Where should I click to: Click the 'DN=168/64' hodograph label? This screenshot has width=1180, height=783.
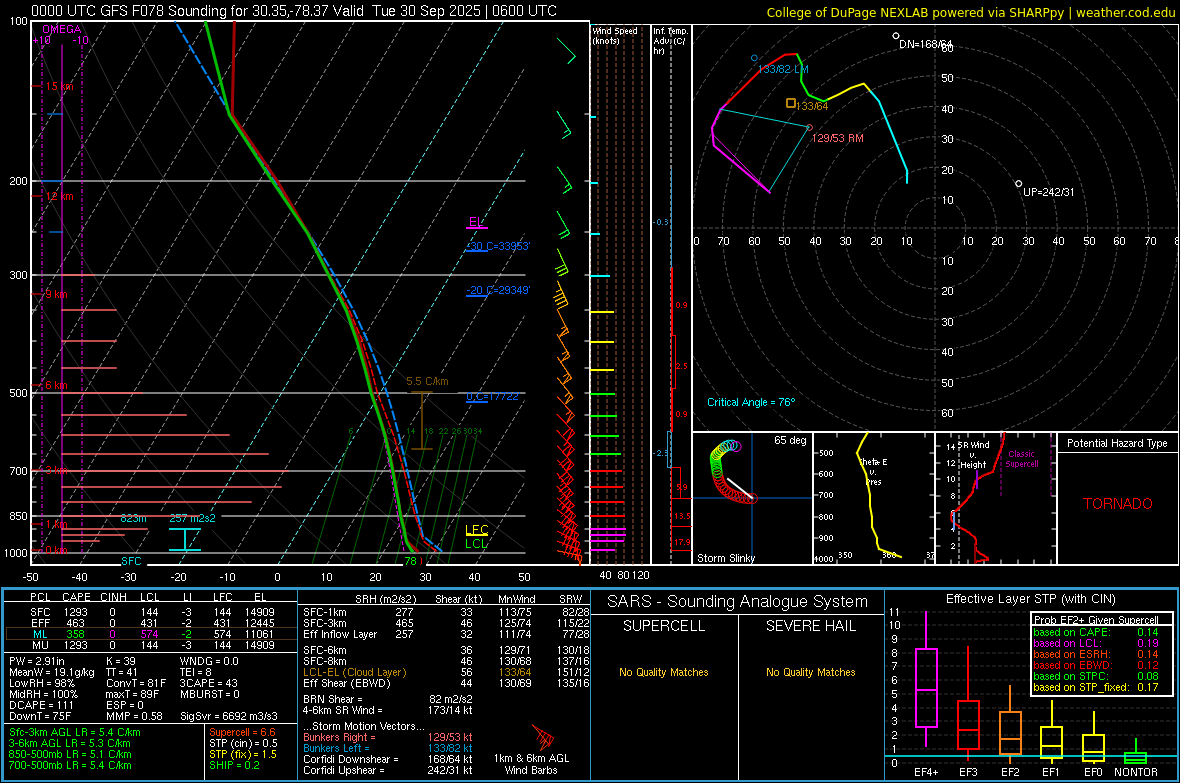926,44
